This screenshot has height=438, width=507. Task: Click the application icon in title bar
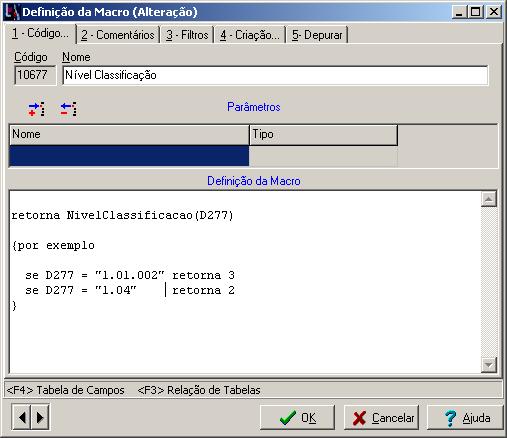point(11,12)
